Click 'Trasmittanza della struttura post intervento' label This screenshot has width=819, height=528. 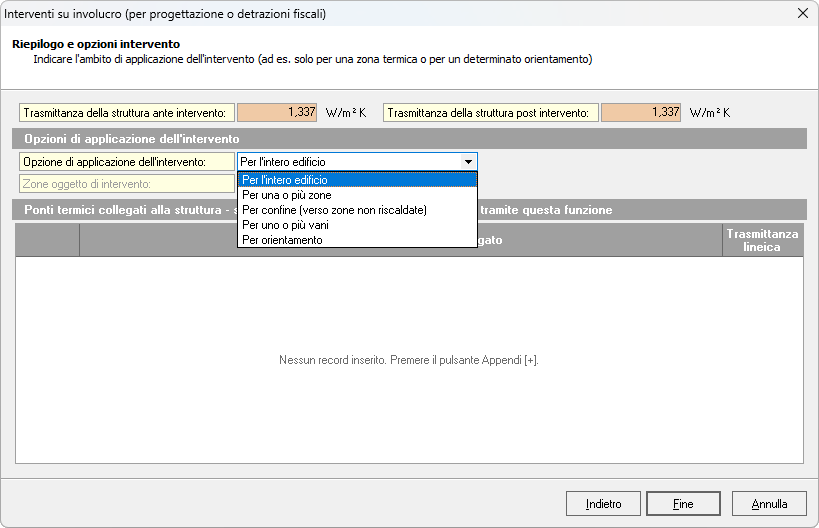tap(491, 113)
